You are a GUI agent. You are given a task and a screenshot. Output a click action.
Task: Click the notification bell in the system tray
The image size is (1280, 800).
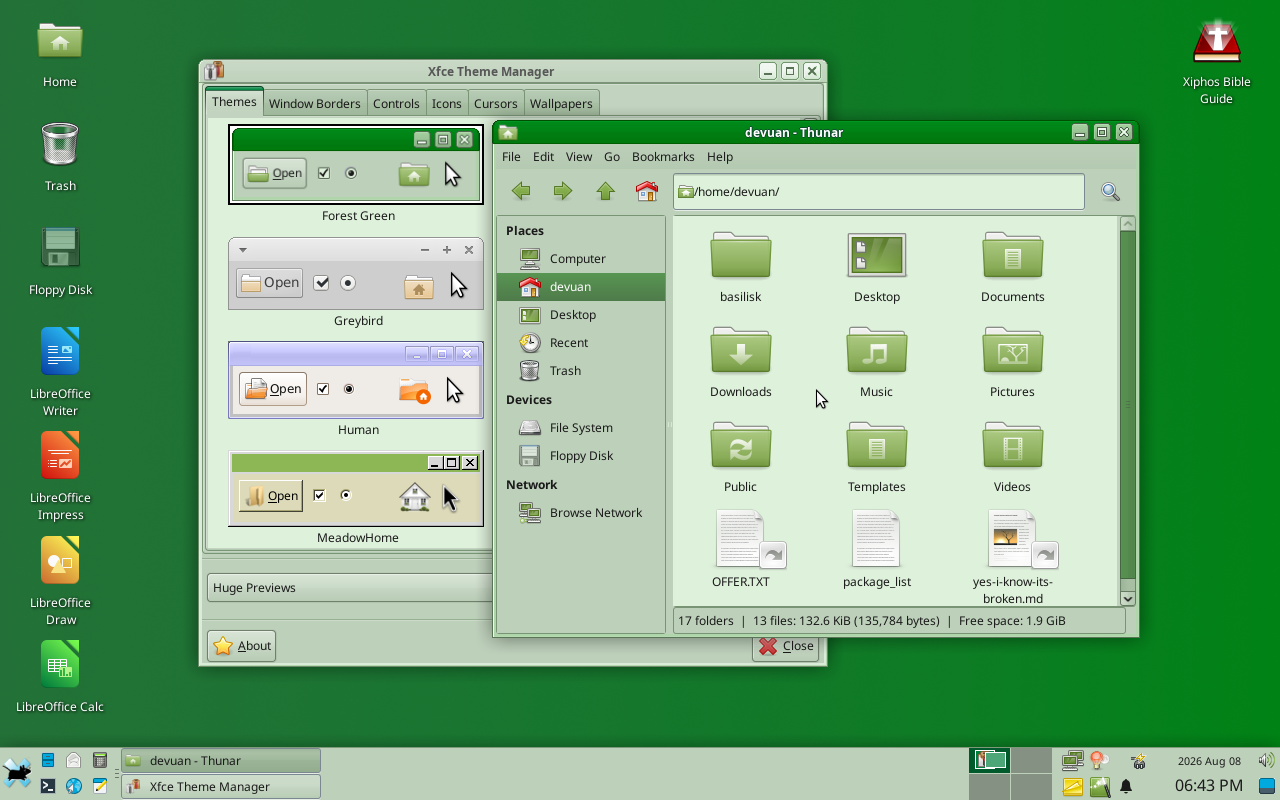tap(1126, 787)
